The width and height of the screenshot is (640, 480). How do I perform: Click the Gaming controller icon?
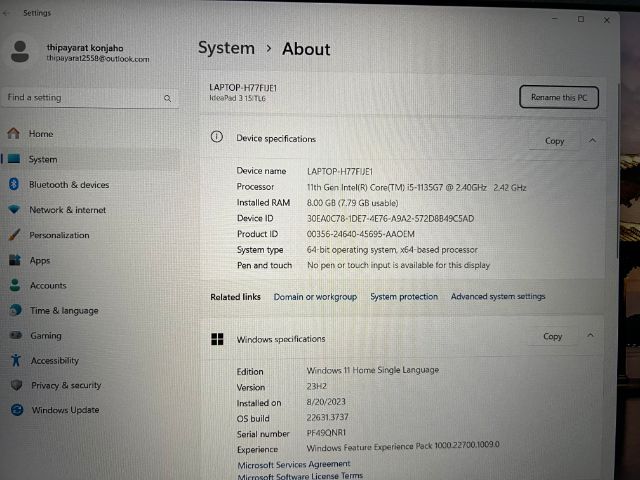pyautogui.click(x=16, y=335)
